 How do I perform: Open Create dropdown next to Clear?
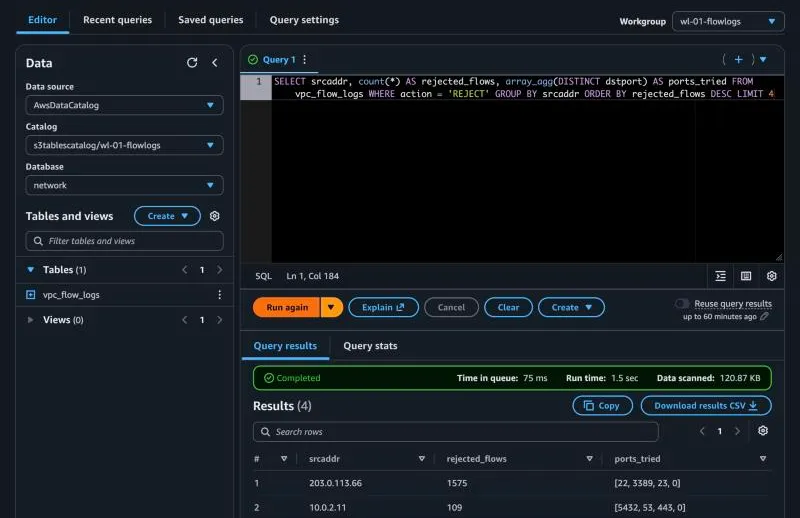point(571,307)
